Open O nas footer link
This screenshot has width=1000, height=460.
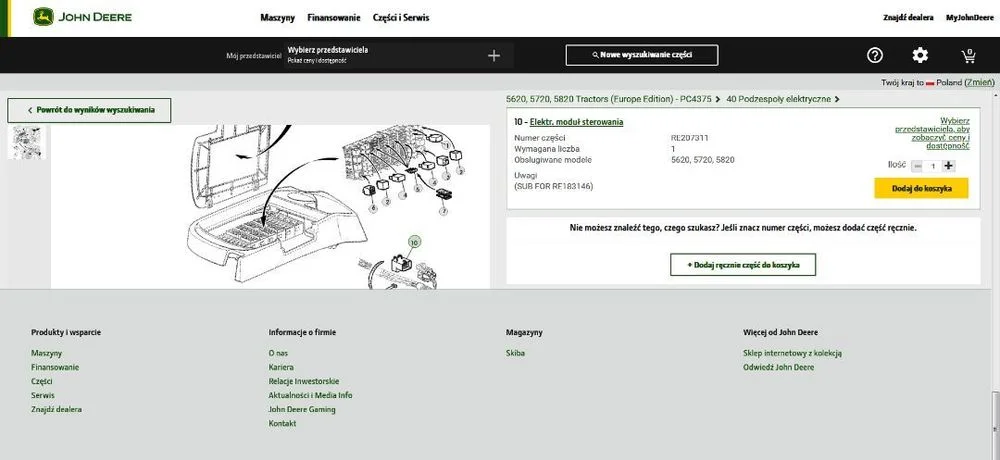click(x=278, y=353)
